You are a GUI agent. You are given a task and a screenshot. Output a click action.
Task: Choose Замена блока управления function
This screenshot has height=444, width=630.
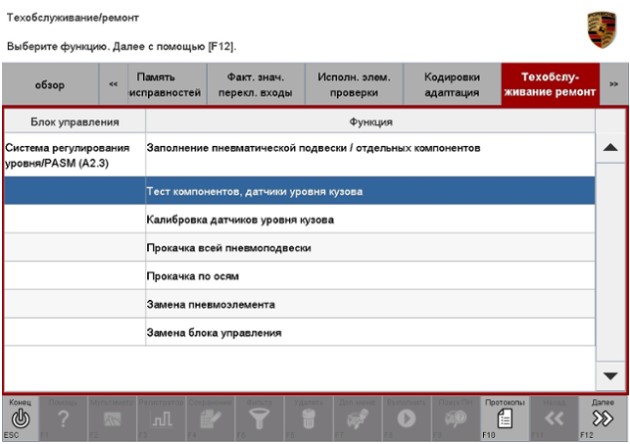(214, 331)
